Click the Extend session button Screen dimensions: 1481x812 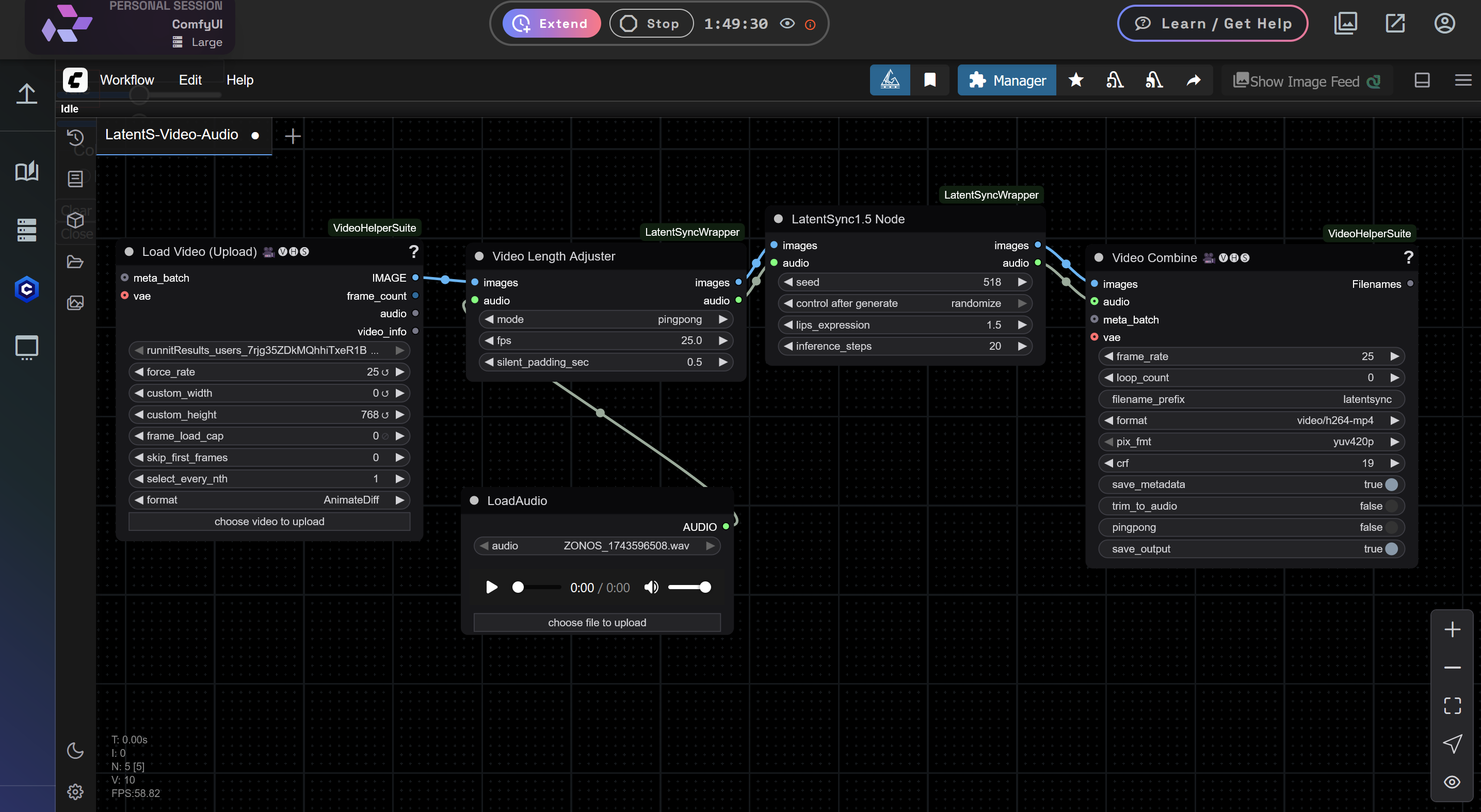click(551, 24)
